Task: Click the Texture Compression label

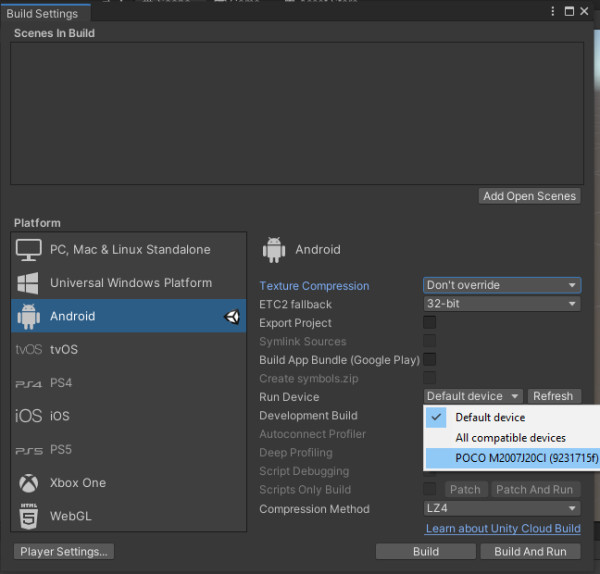Action: pos(314,286)
